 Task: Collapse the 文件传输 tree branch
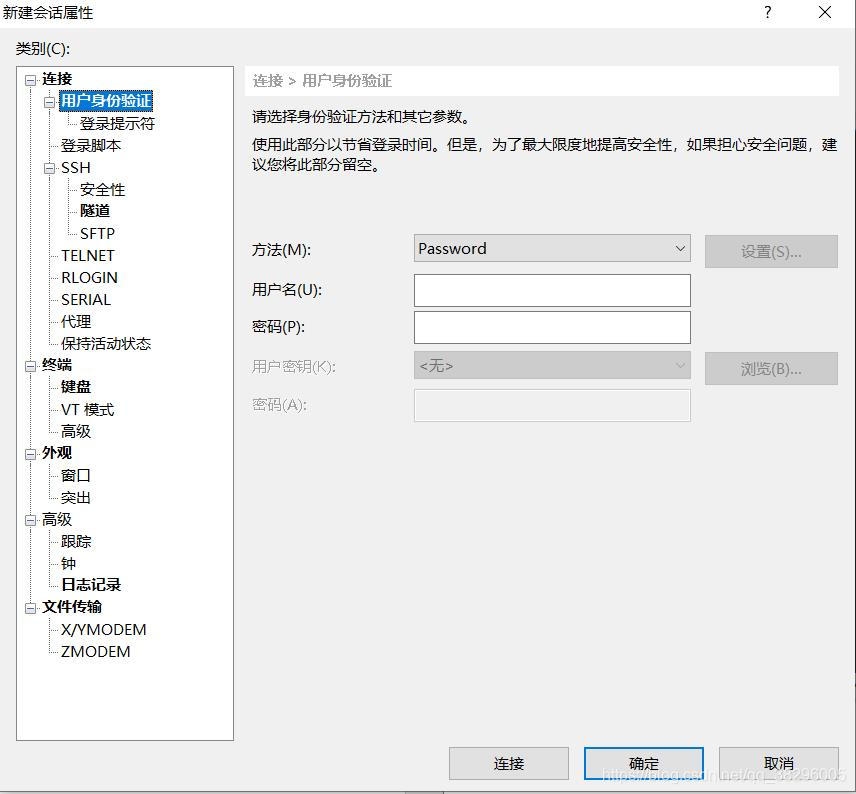click(x=30, y=607)
